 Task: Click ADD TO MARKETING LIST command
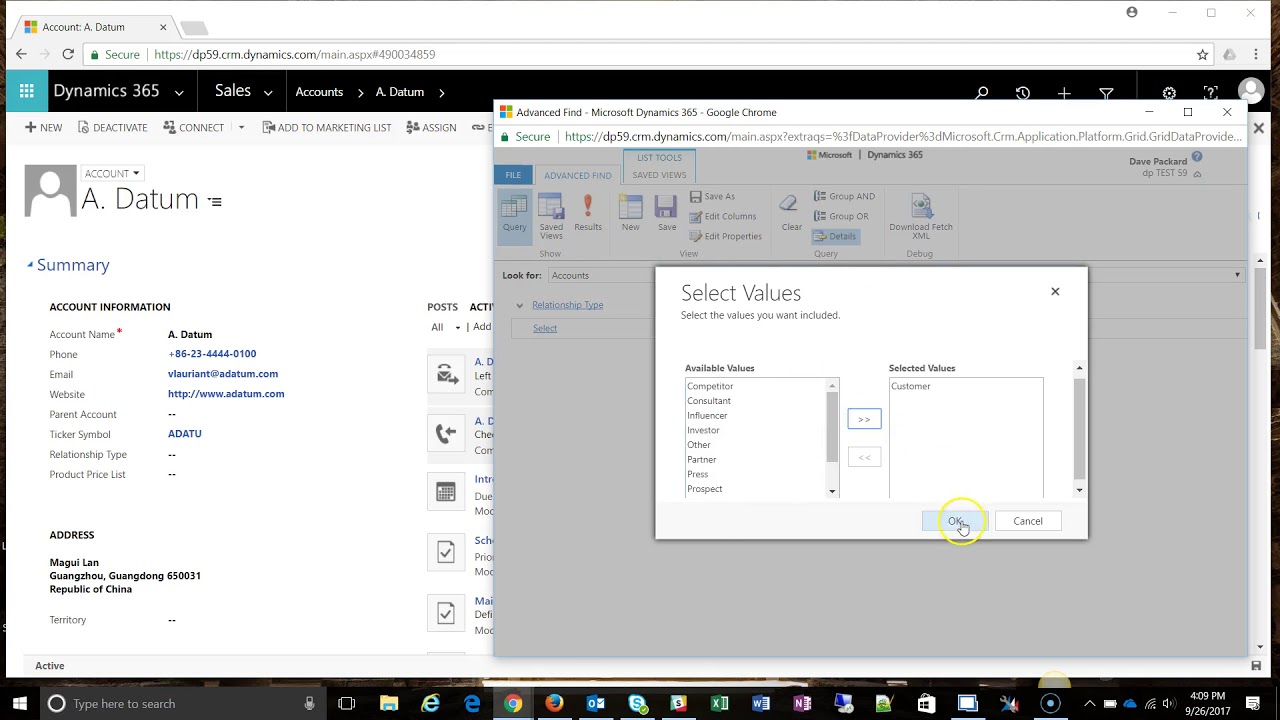(x=327, y=128)
